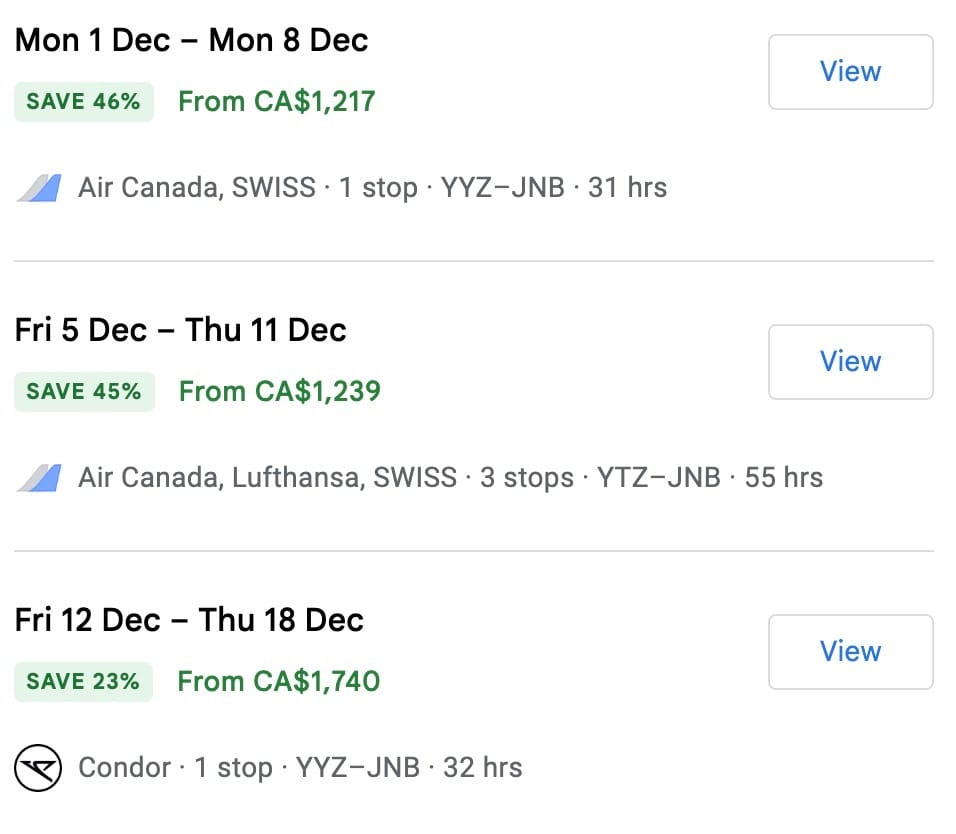This screenshot has width=956, height=834.
Task: Select the From CA$1,740 price
Action: [x=278, y=682]
